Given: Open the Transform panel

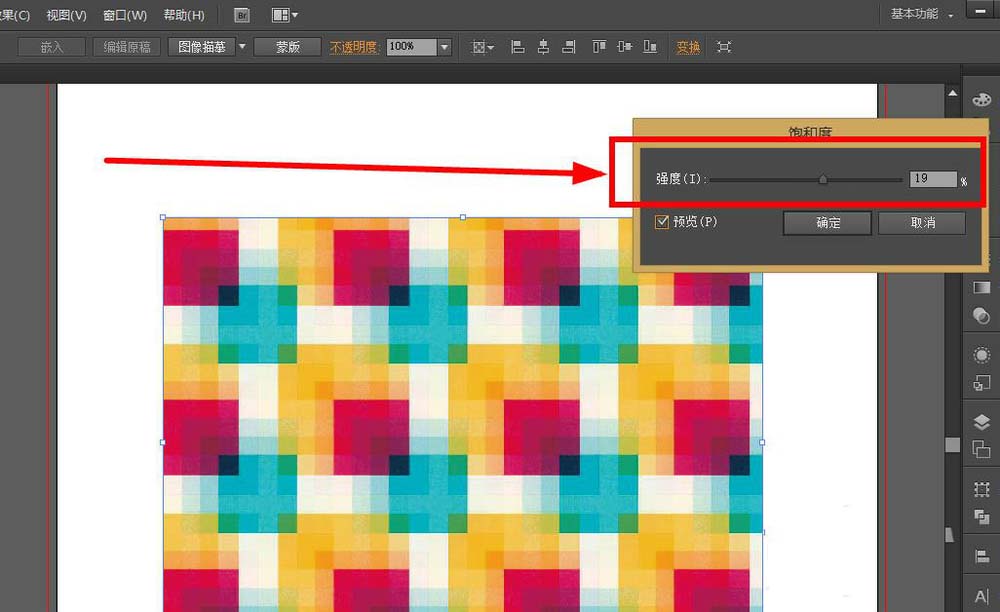Looking at the screenshot, I should pos(982,489).
